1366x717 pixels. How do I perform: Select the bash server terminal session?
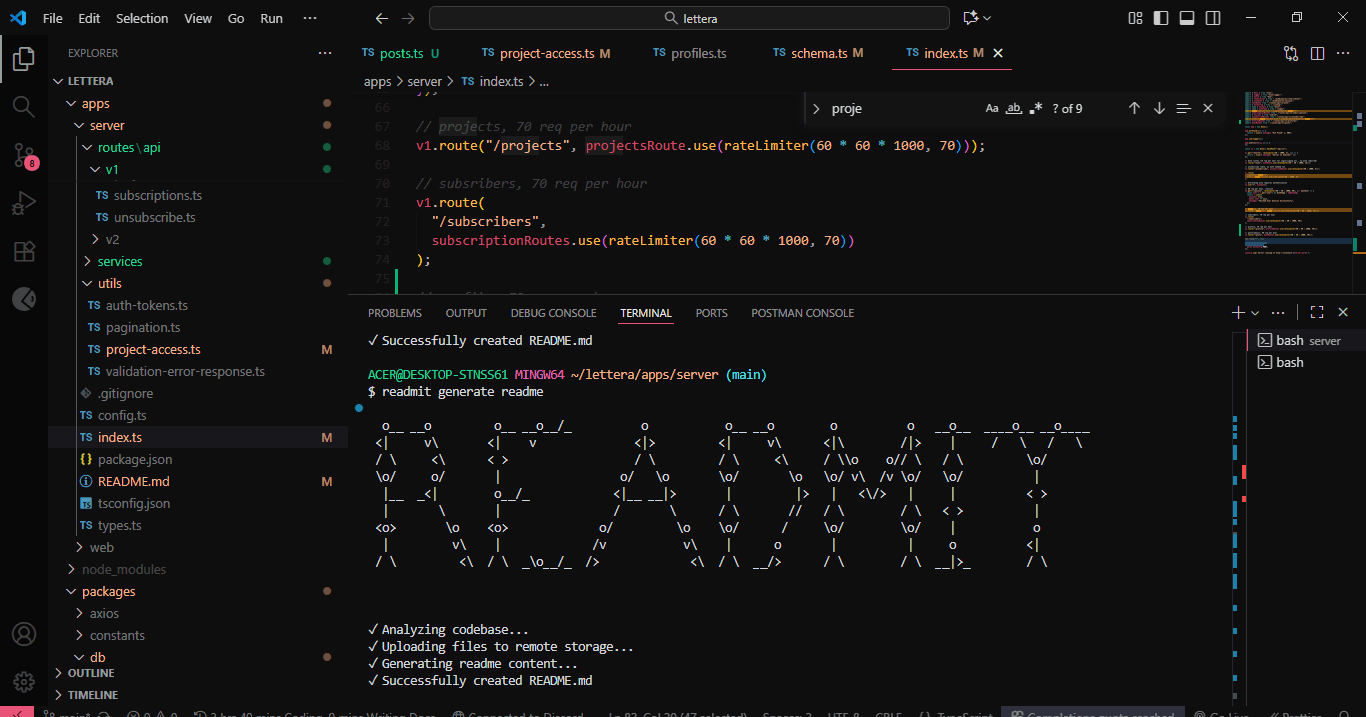[x=1298, y=339]
